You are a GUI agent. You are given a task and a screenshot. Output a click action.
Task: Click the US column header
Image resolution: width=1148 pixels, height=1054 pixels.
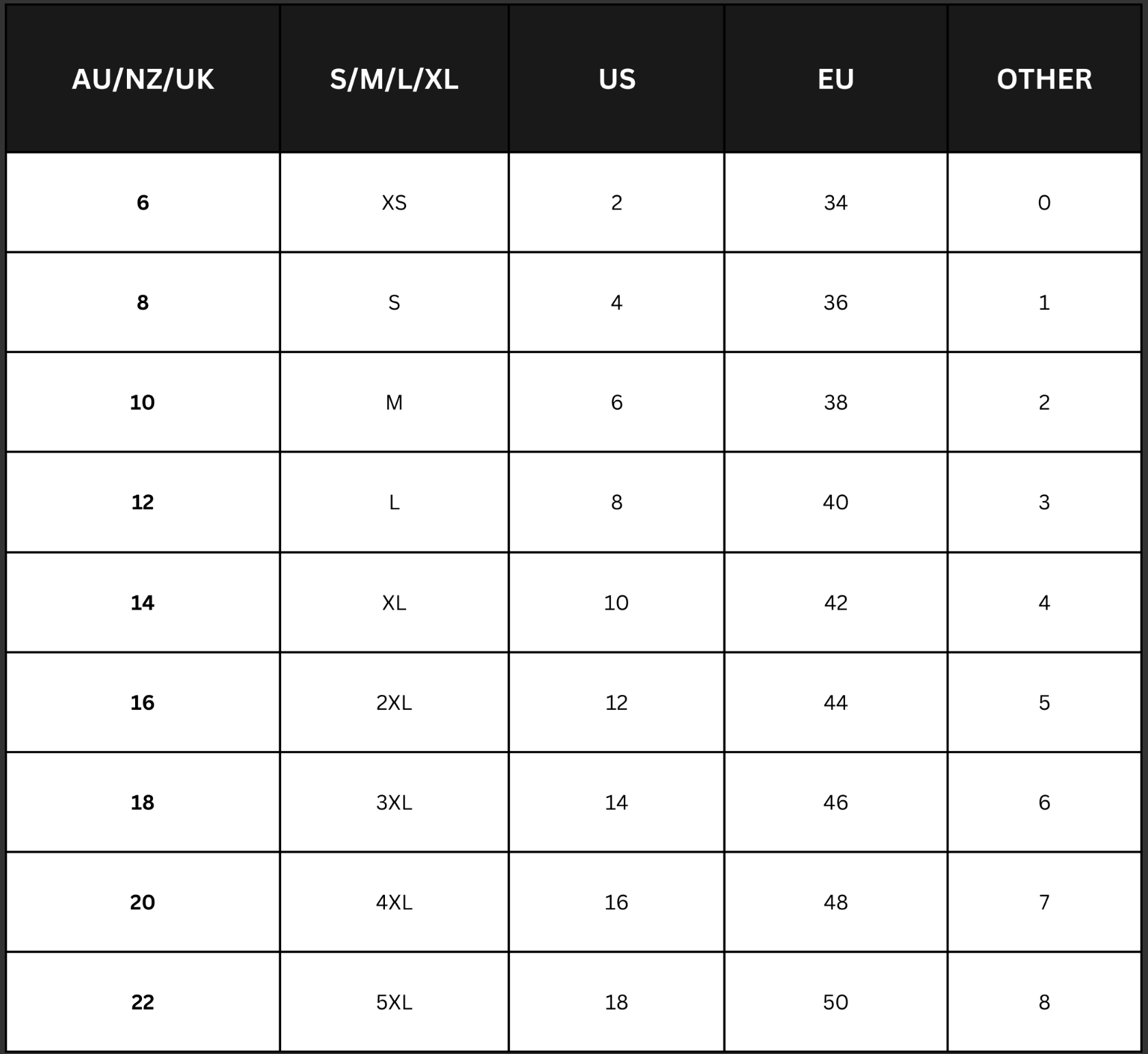[x=616, y=79]
